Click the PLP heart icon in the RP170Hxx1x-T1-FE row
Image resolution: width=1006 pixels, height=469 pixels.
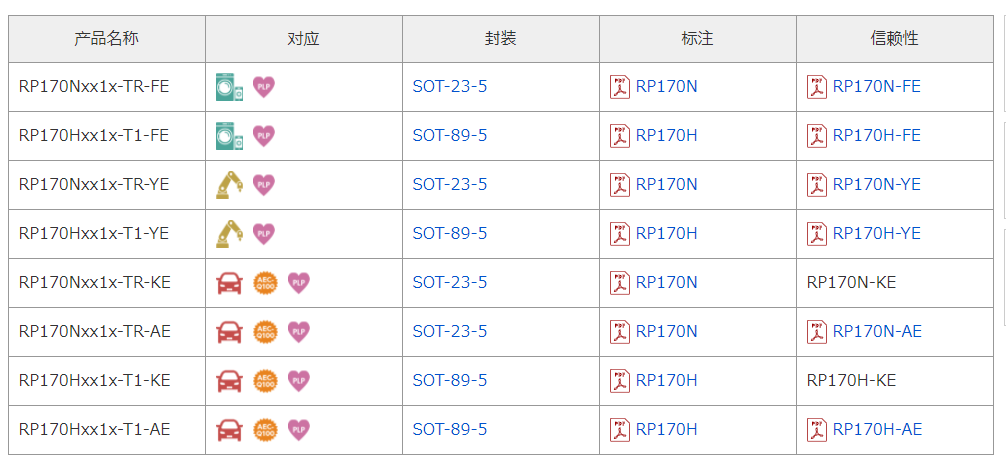(264, 135)
